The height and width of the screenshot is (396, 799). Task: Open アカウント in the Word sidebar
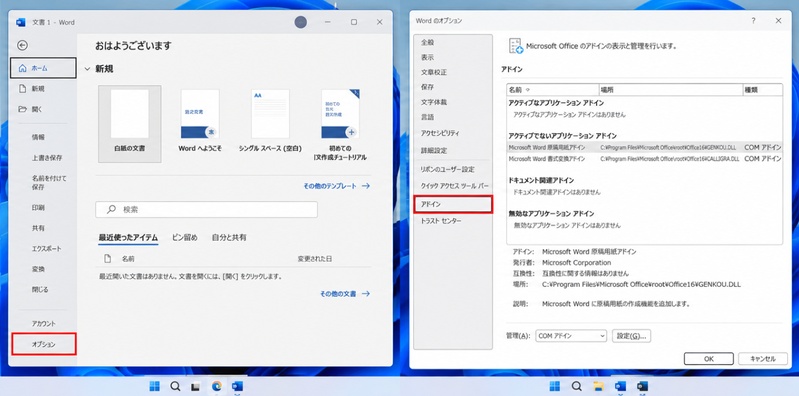coord(44,324)
